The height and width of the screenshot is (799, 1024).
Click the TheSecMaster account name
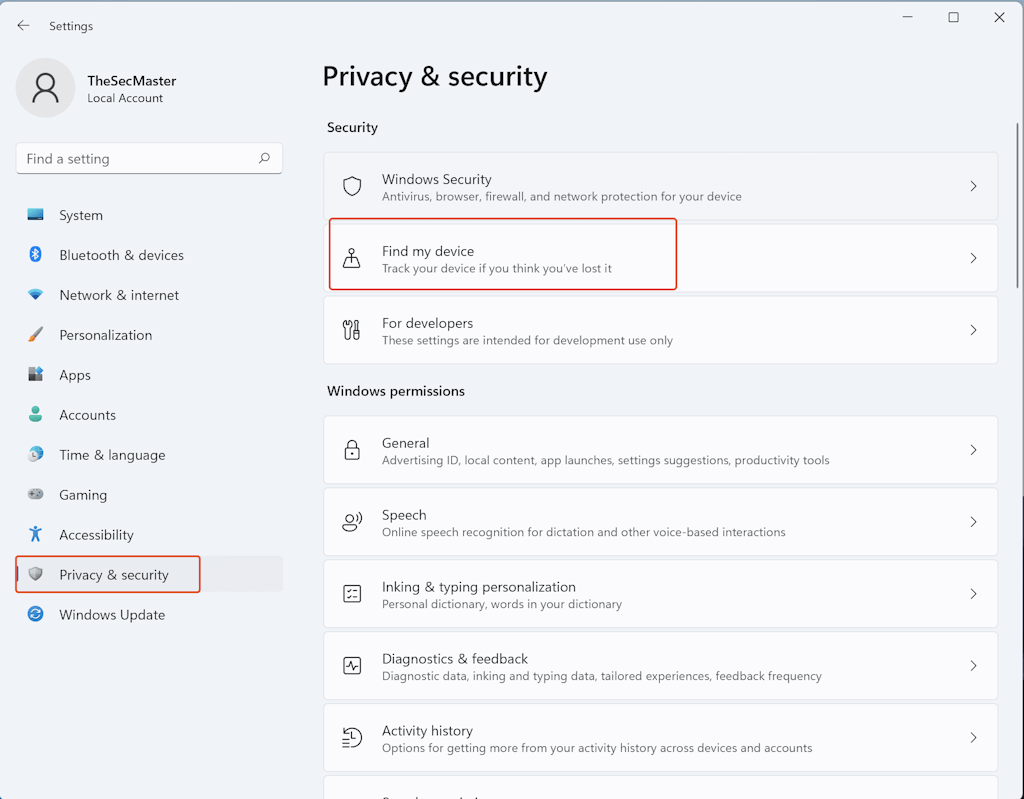tap(132, 80)
